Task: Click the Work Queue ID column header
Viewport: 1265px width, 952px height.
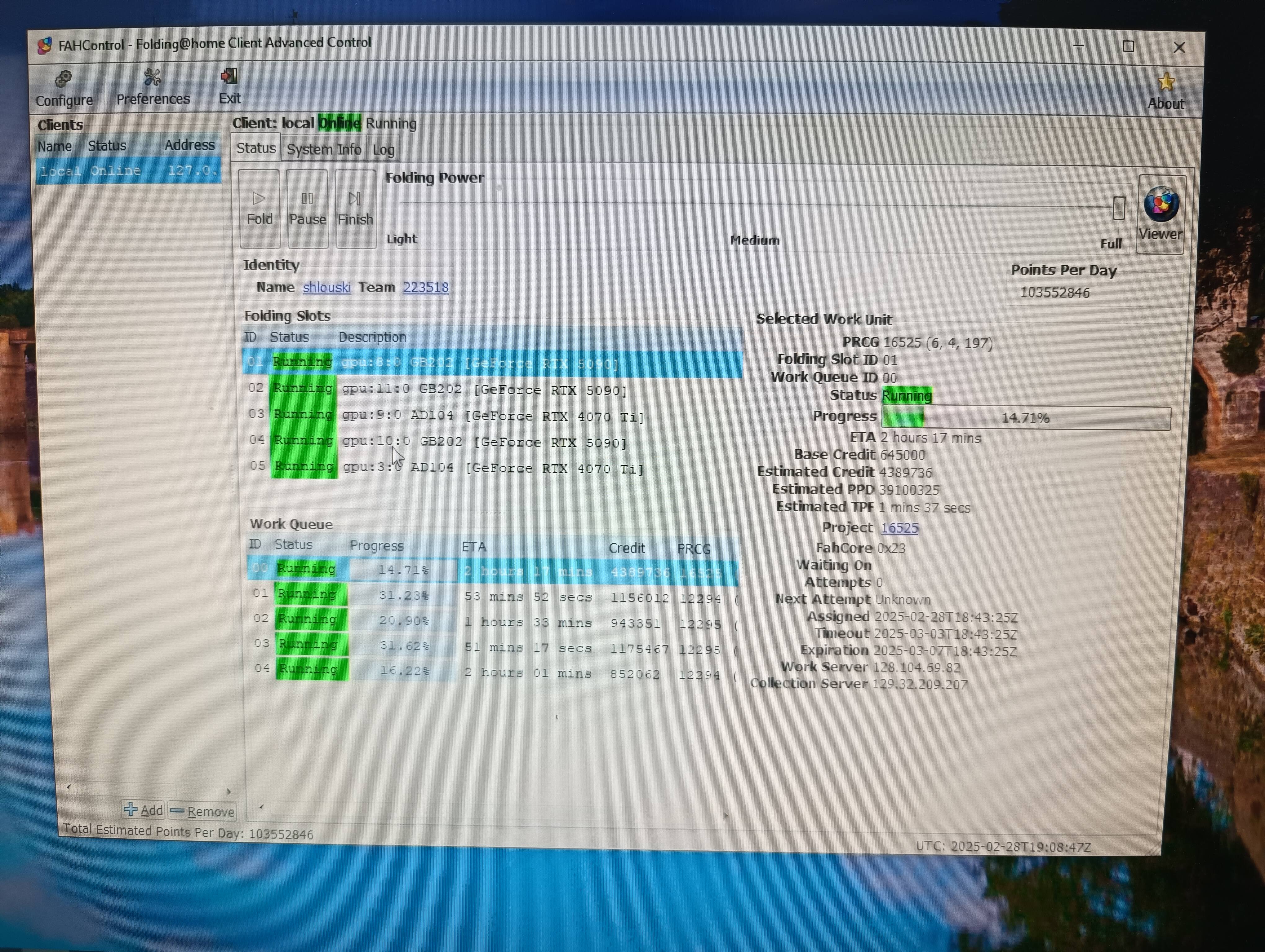Action: [x=255, y=544]
